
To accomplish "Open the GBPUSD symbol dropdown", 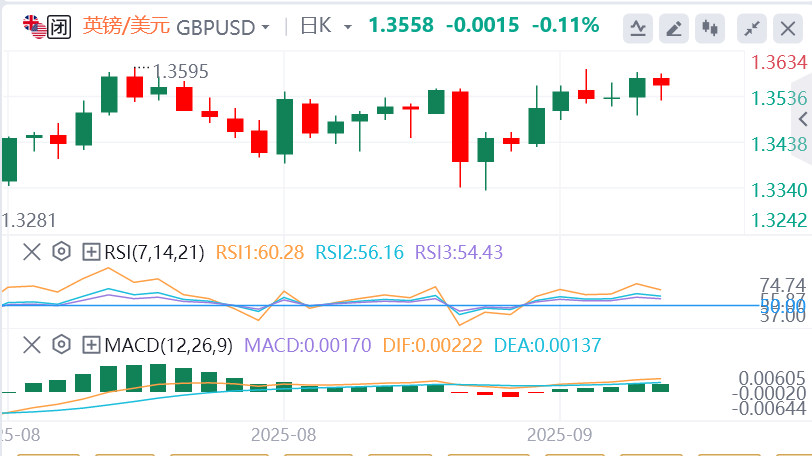I will click(x=223, y=27).
